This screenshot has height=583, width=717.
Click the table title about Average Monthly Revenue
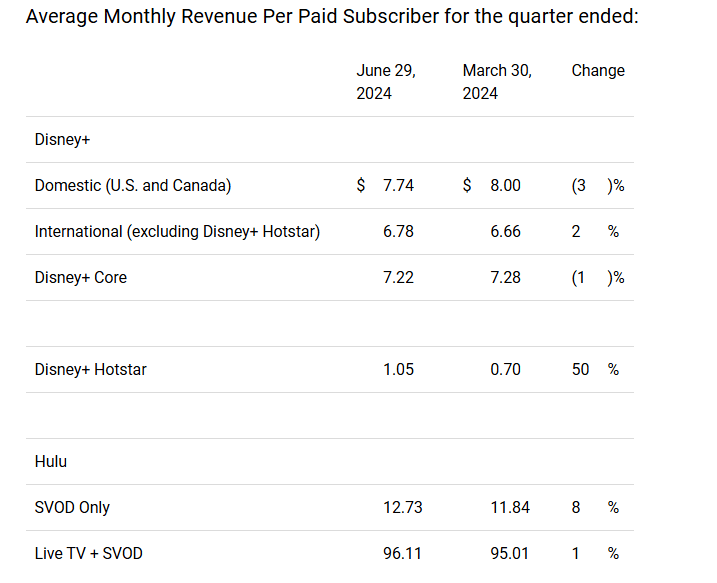tap(332, 18)
